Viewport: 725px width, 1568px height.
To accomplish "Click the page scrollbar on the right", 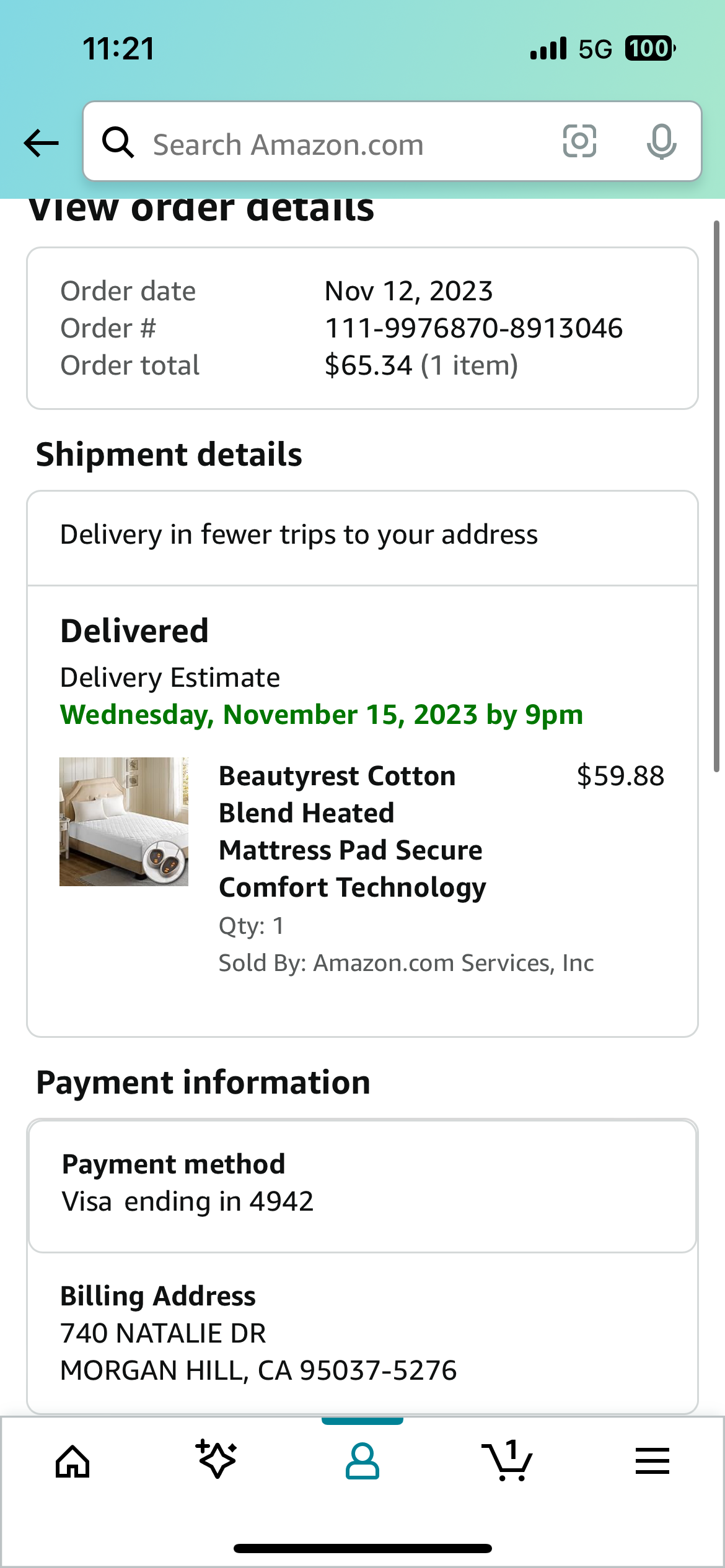I will coord(716,495).
